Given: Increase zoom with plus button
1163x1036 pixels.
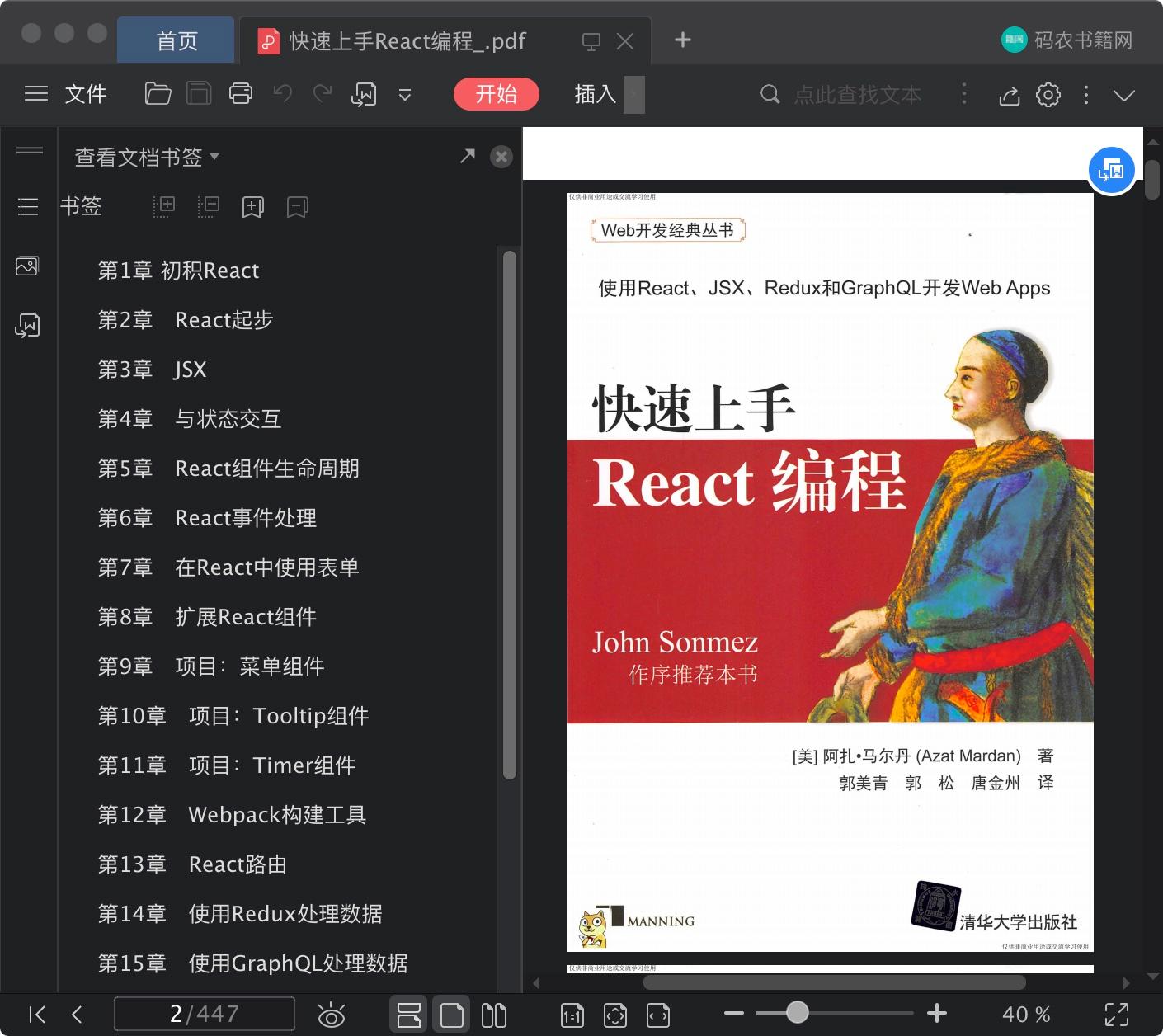Looking at the screenshot, I should point(937,1013).
